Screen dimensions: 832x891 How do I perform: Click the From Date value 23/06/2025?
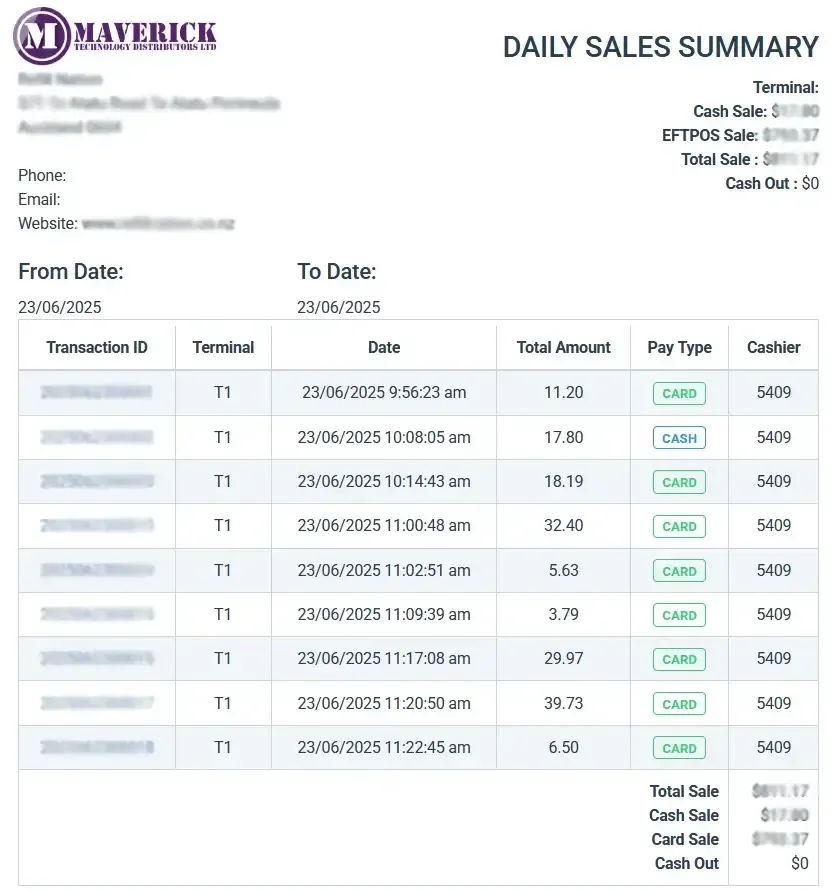[x=60, y=307]
